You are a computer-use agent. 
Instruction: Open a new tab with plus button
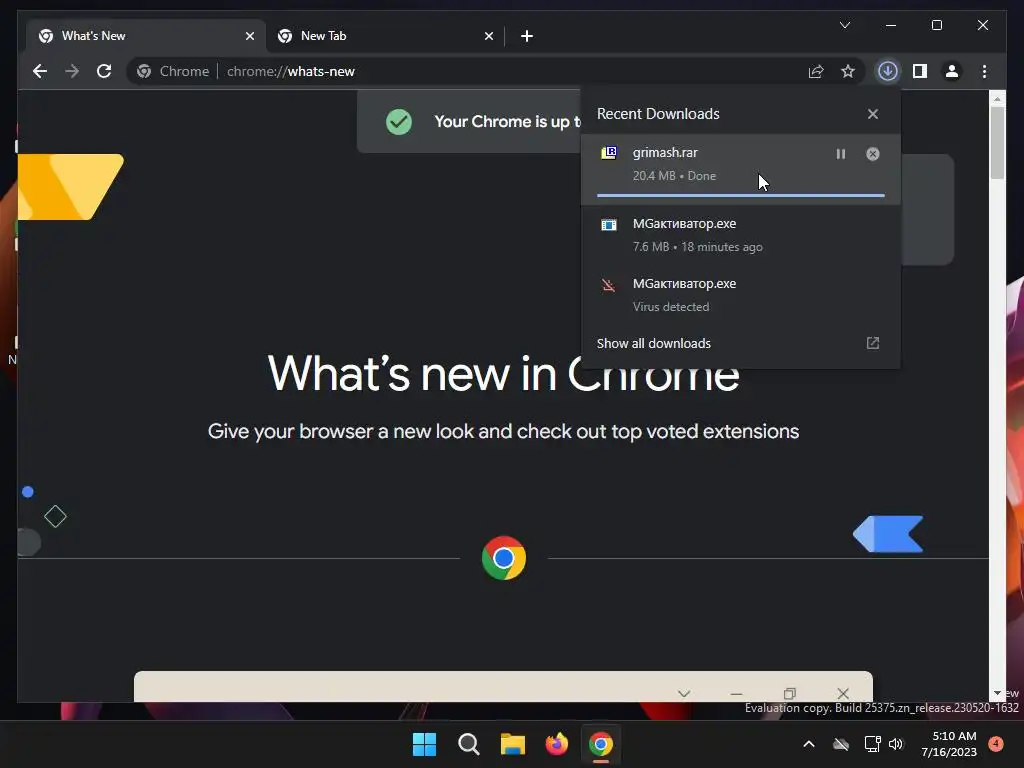(x=527, y=36)
